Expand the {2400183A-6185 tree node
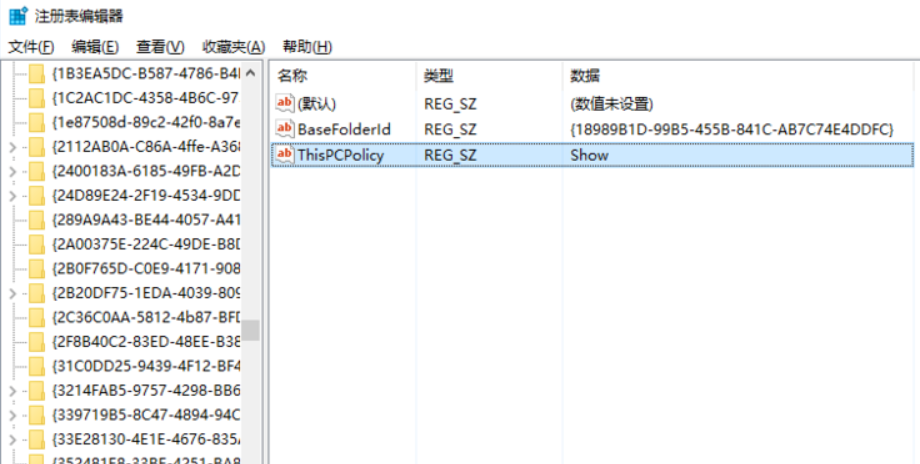This screenshot has height=464, width=920. pyautogui.click(x=12, y=171)
